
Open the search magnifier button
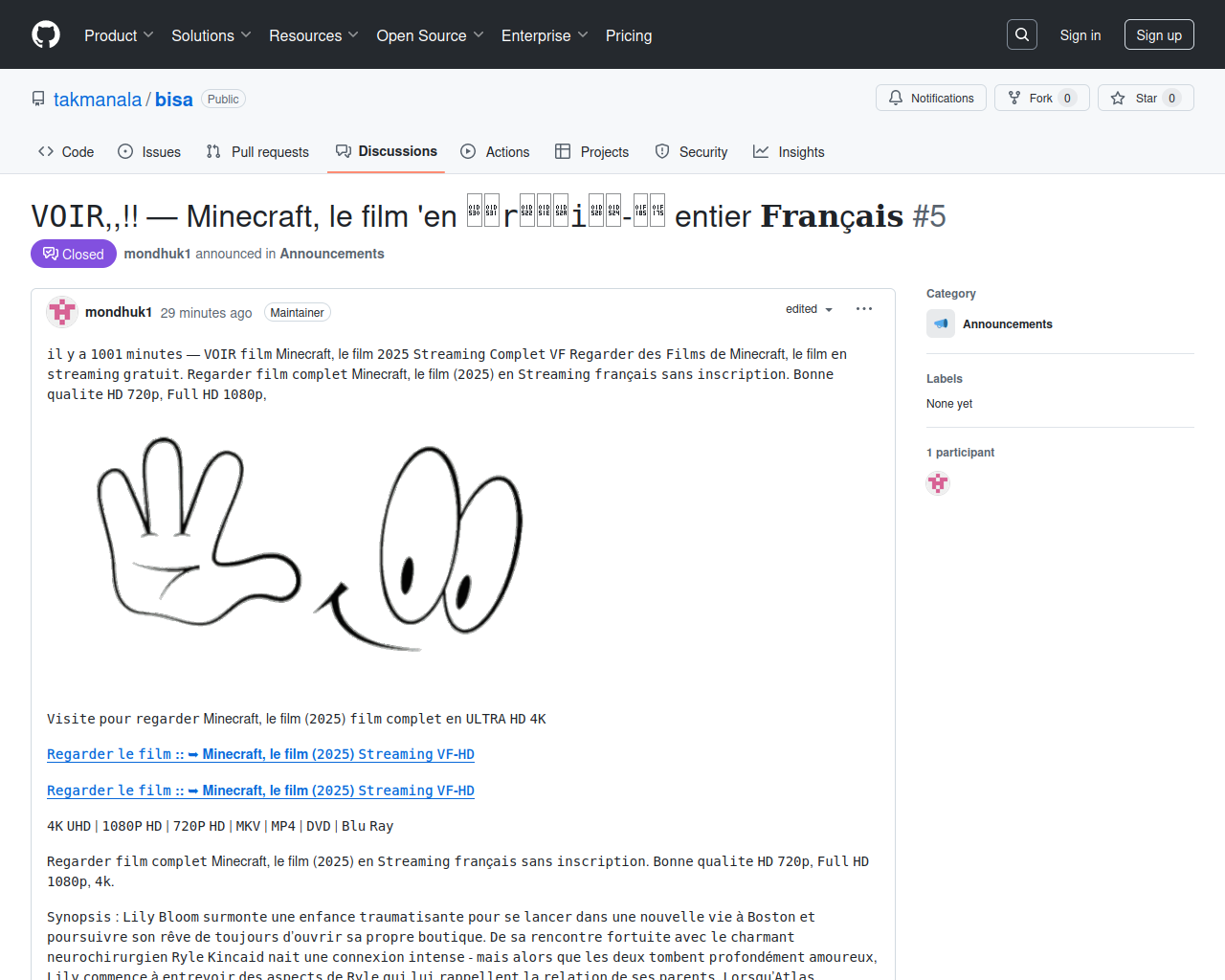(1022, 34)
